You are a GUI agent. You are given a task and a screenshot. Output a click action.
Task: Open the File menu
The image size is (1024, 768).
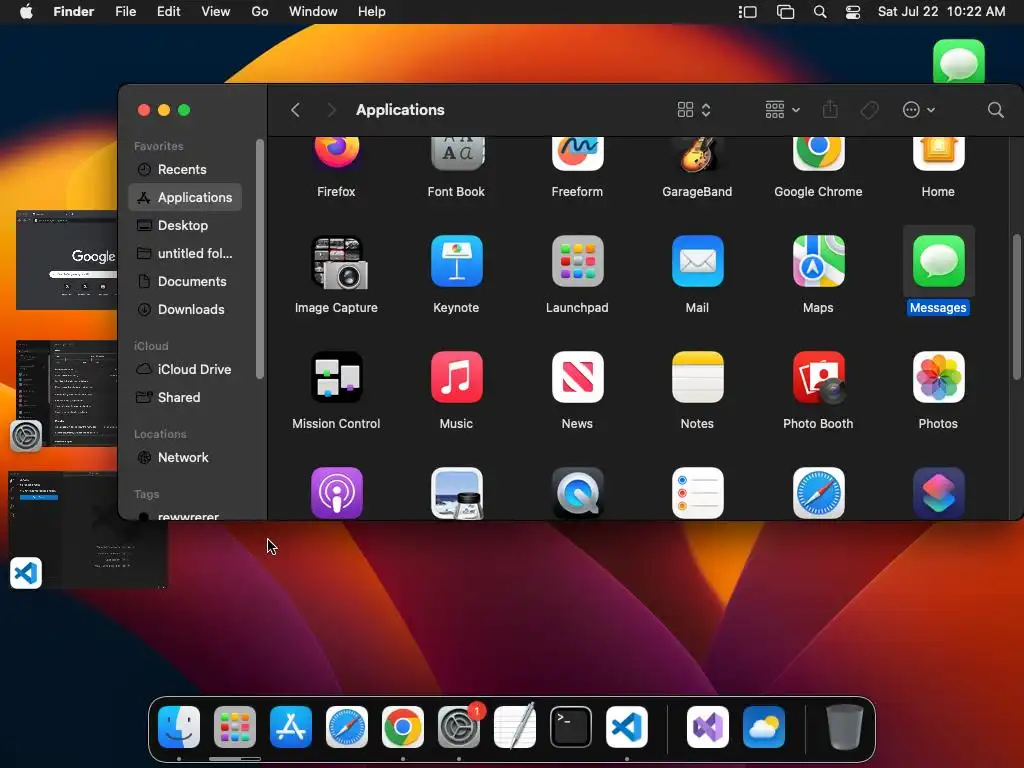point(125,12)
